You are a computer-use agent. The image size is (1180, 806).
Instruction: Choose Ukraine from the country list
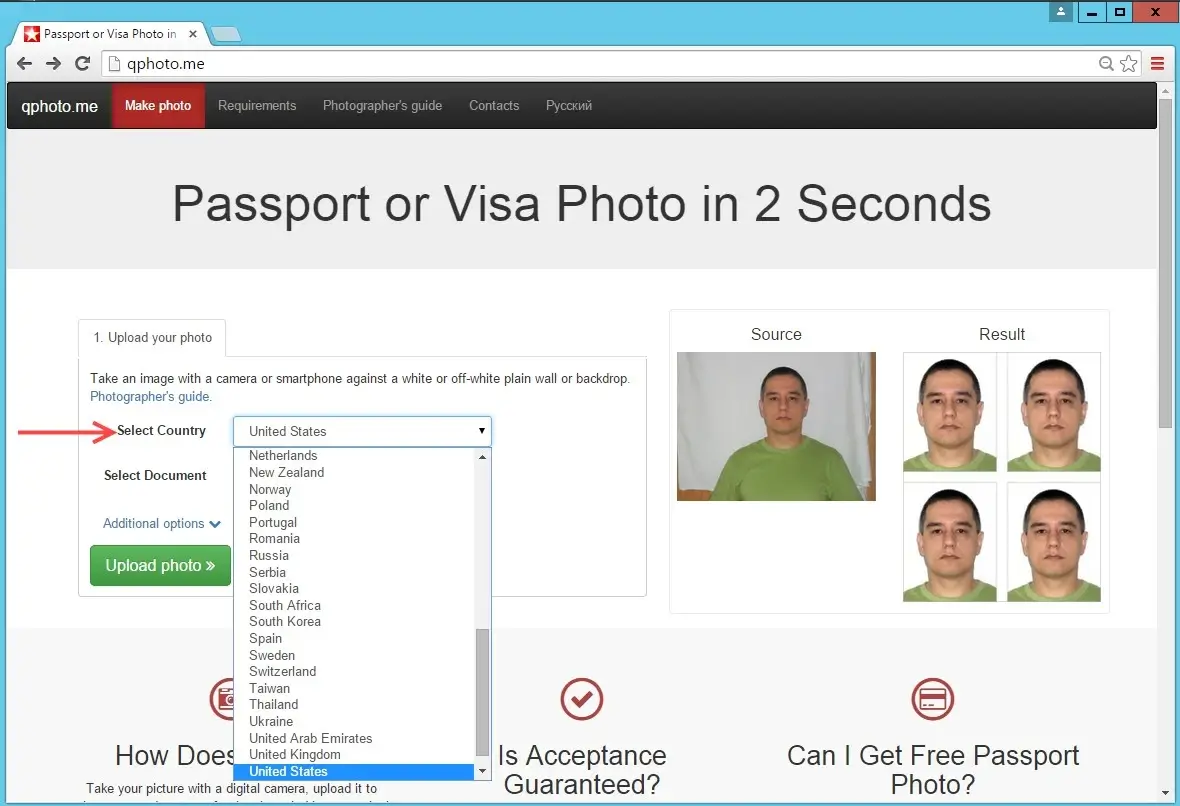354,721
